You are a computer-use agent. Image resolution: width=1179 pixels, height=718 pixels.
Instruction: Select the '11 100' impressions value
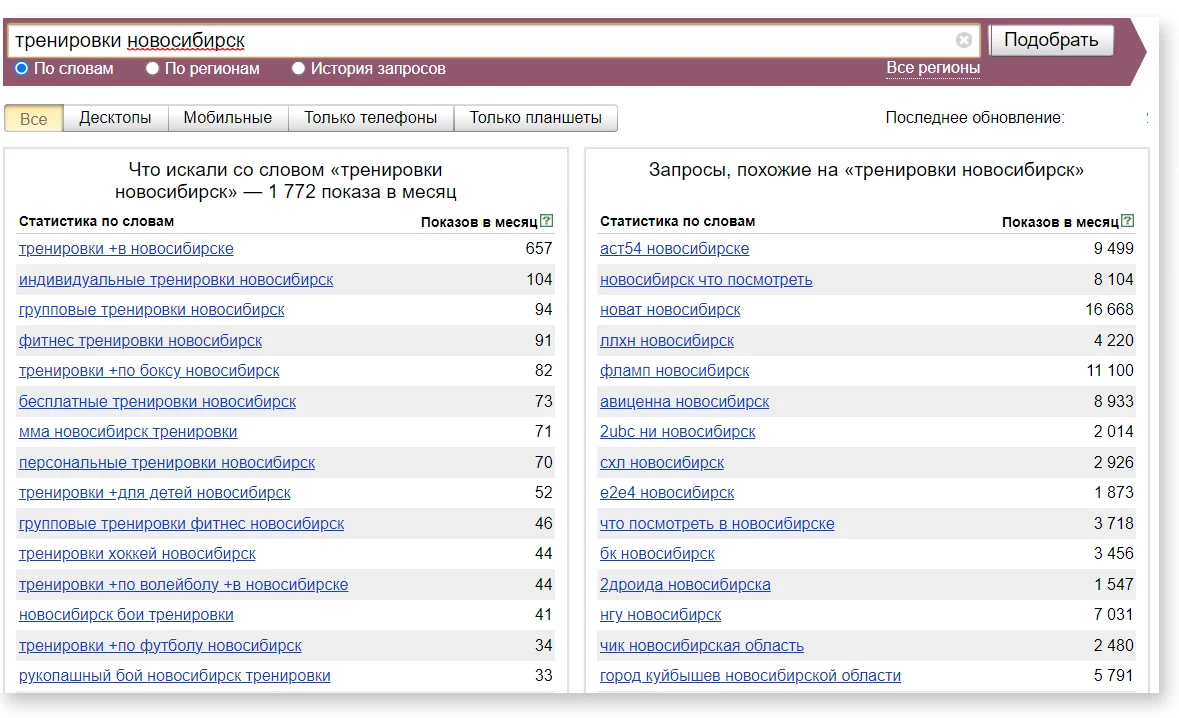1110,370
